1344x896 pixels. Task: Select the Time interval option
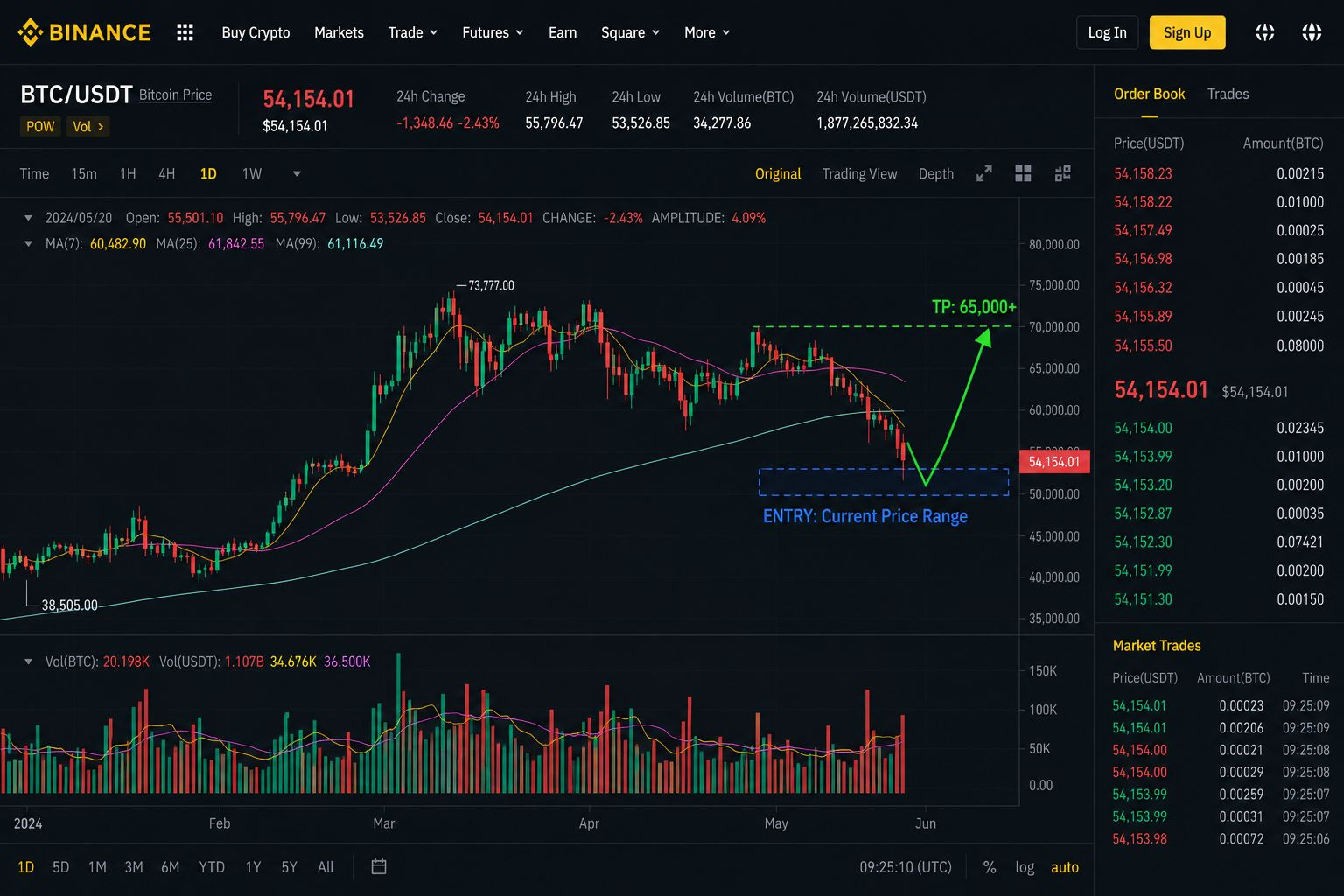point(34,173)
